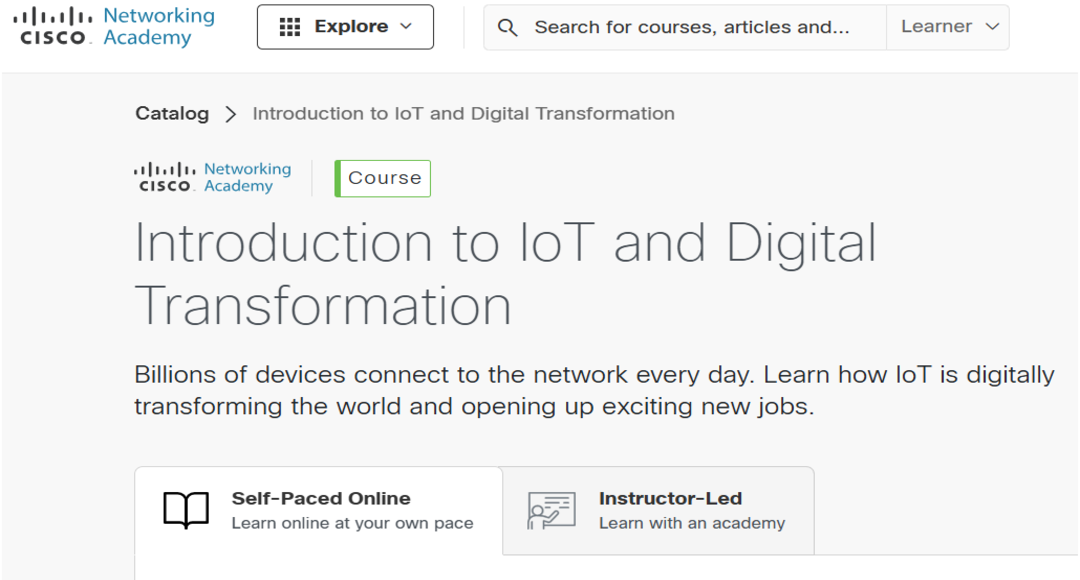Focus the search courses and articles field
The width and height of the screenshot is (1080, 580).
(691, 28)
